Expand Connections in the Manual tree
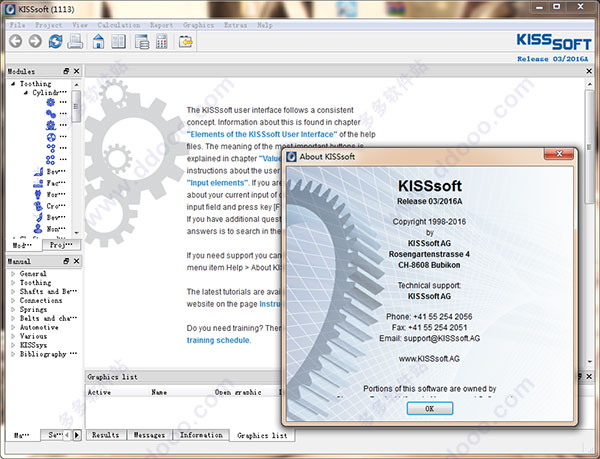600x459 pixels. click(13, 301)
